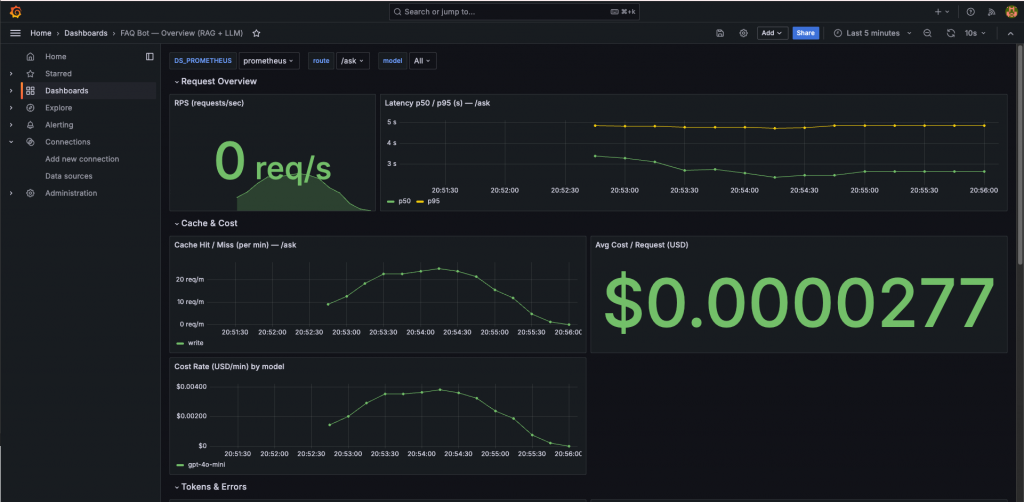
Task: Expand the Administration section chevron
Action: (11, 193)
